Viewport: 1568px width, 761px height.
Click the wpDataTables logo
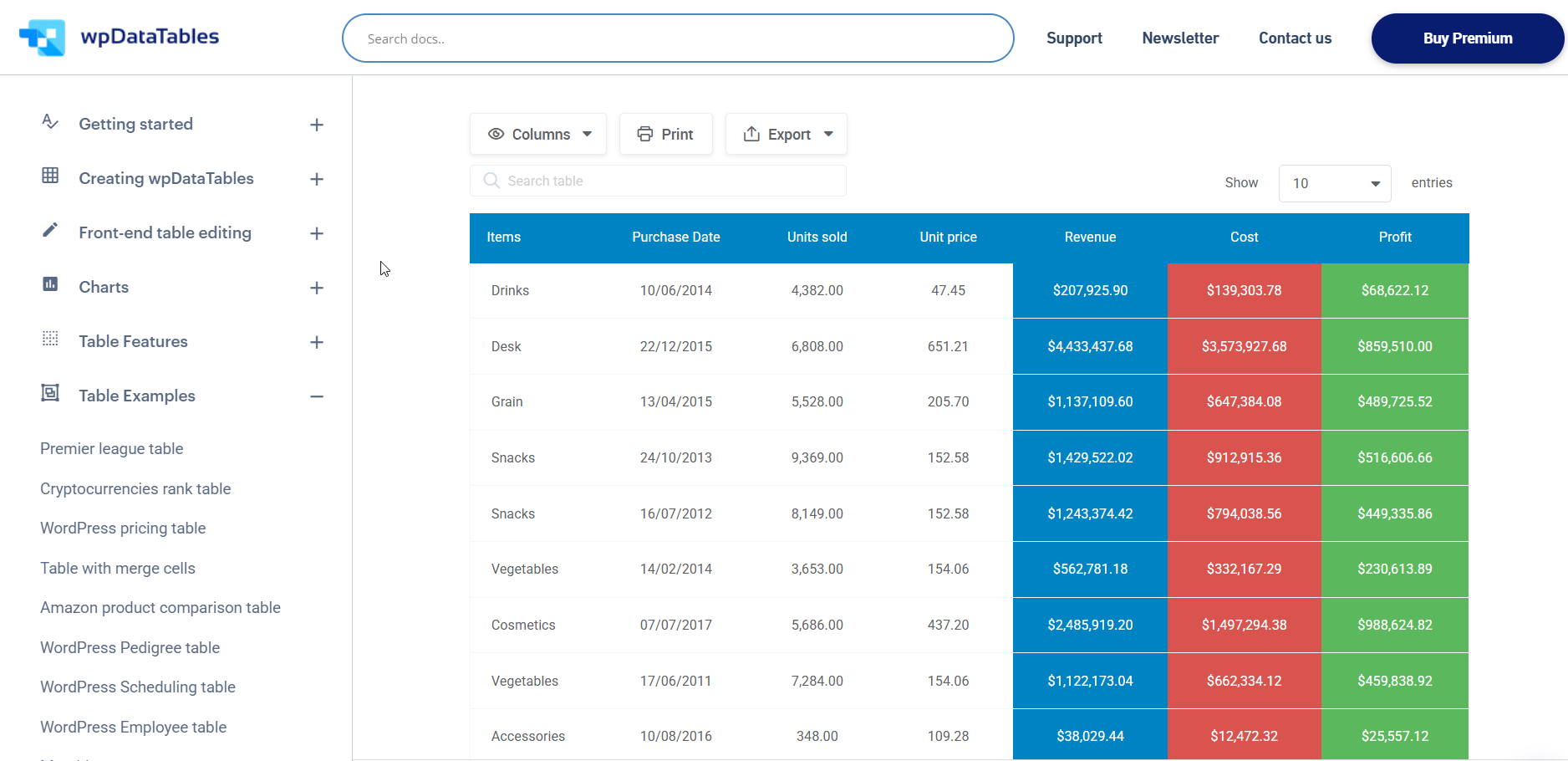coord(120,38)
